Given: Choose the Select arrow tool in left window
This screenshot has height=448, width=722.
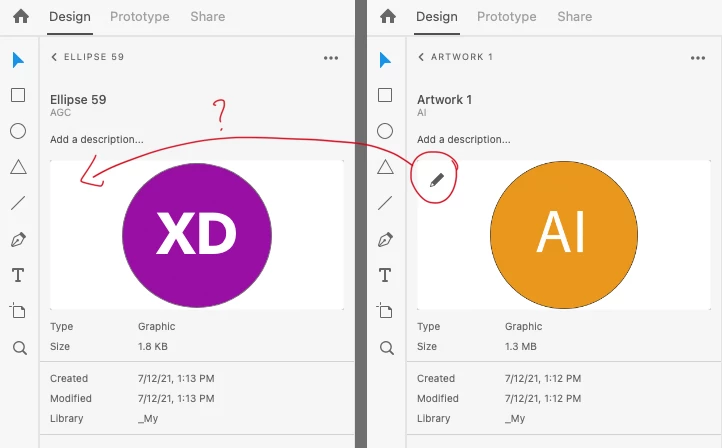Looking at the screenshot, I should [x=18, y=60].
